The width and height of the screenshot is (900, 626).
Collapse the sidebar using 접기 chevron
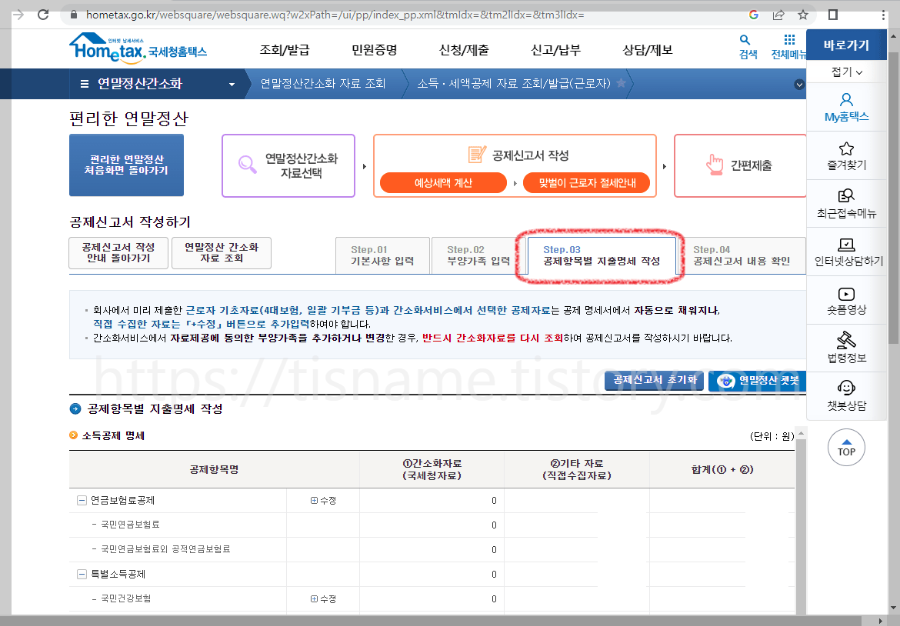point(846,73)
